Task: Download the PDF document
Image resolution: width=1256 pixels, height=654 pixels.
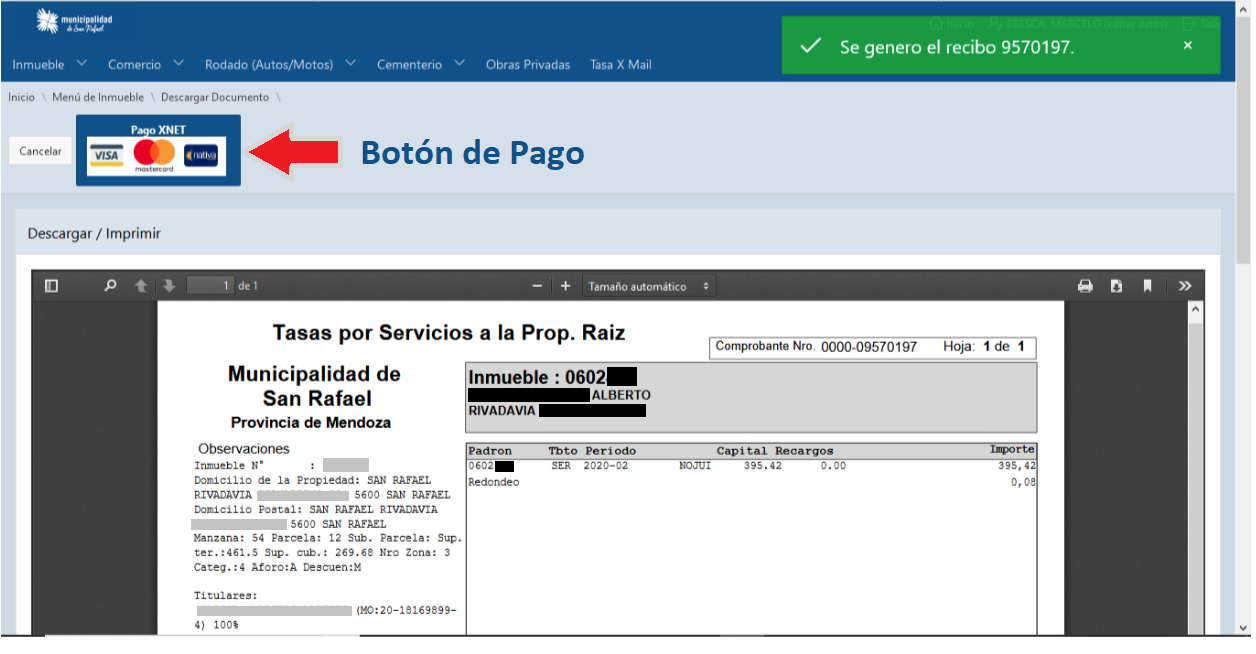Action: (x=1116, y=286)
